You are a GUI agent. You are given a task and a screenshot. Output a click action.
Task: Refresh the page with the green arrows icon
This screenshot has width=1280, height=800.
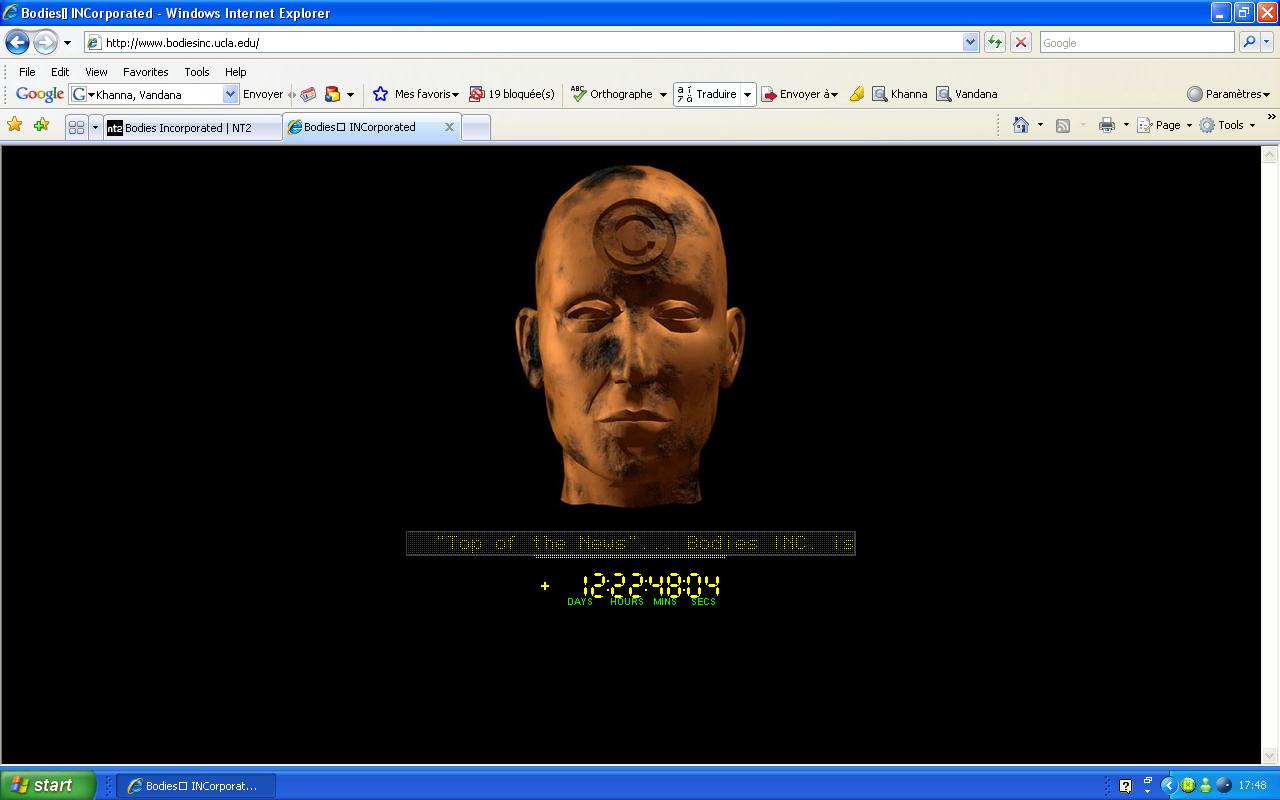point(994,43)
